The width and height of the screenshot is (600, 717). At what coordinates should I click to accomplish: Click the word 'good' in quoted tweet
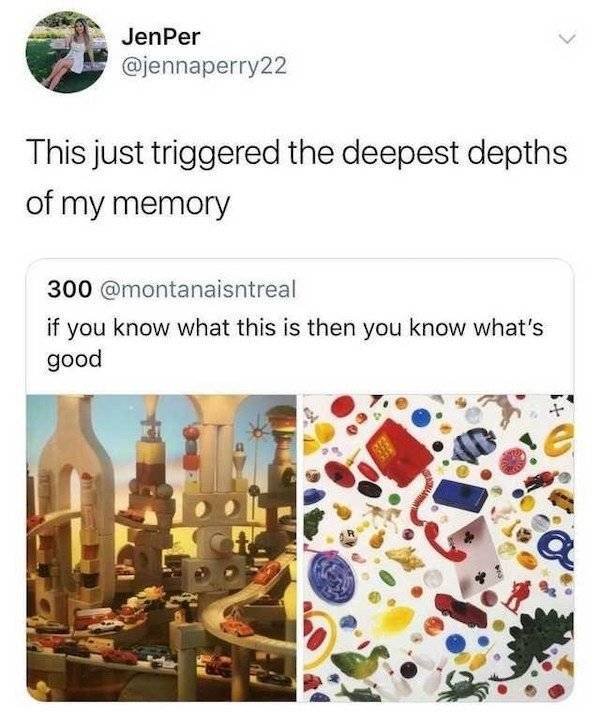[75, 358]
